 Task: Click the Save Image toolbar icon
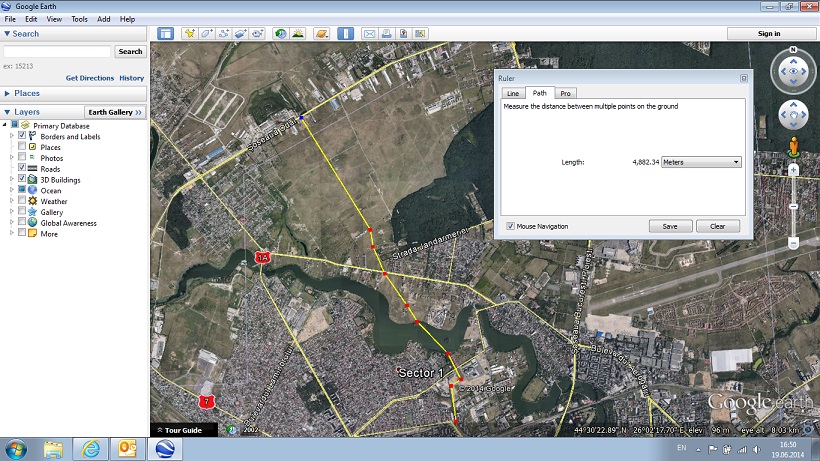pos(420,33)
